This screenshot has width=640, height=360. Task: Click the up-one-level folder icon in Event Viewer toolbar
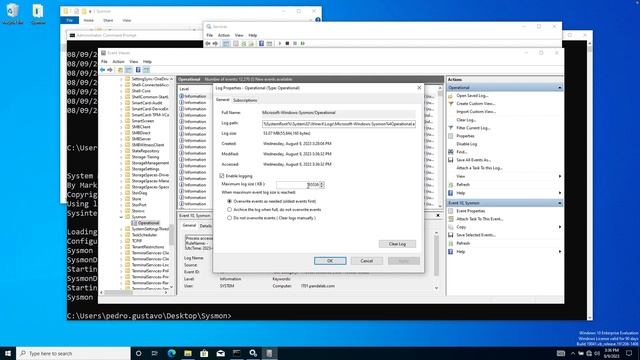click(120, 70)
